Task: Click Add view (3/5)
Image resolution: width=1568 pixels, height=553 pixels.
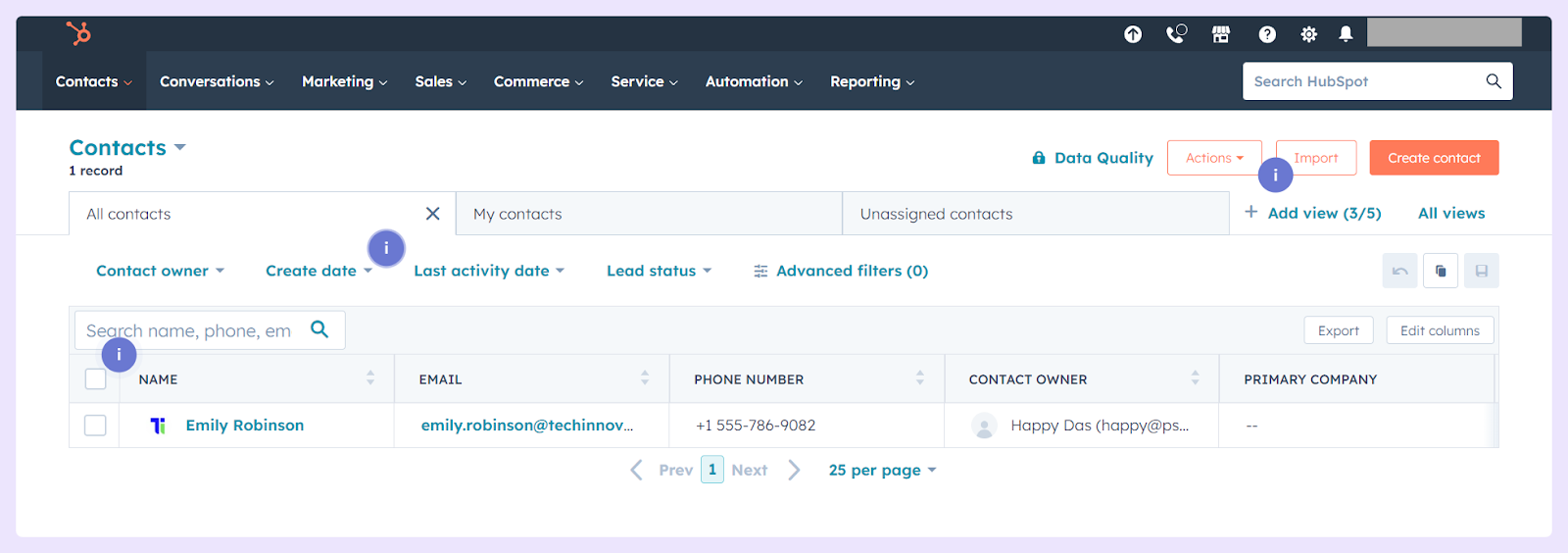Action: 1325,213
